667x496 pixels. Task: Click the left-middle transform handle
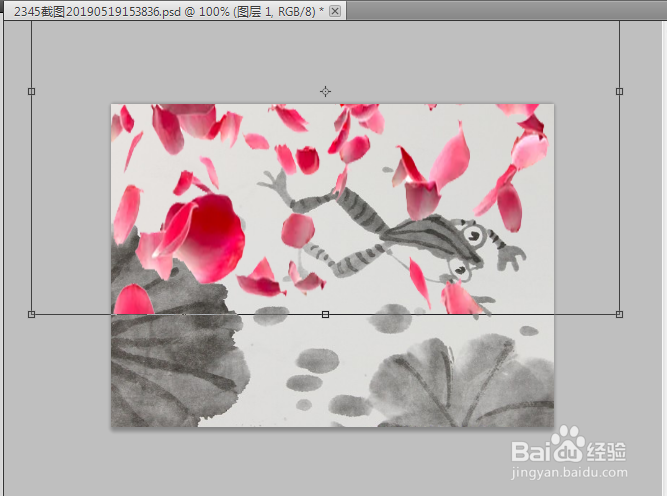tap(31, 91)
